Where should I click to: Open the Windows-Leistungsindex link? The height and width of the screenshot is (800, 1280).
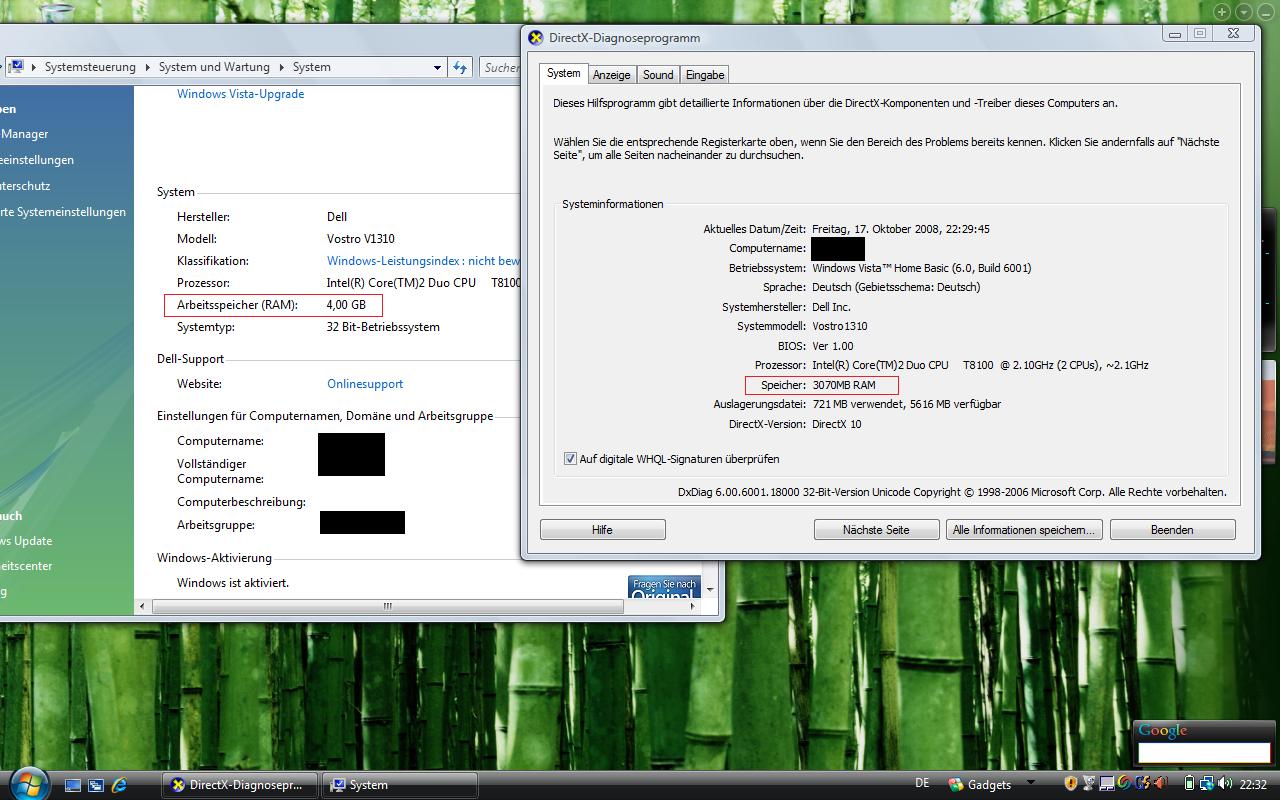(423, 261)
